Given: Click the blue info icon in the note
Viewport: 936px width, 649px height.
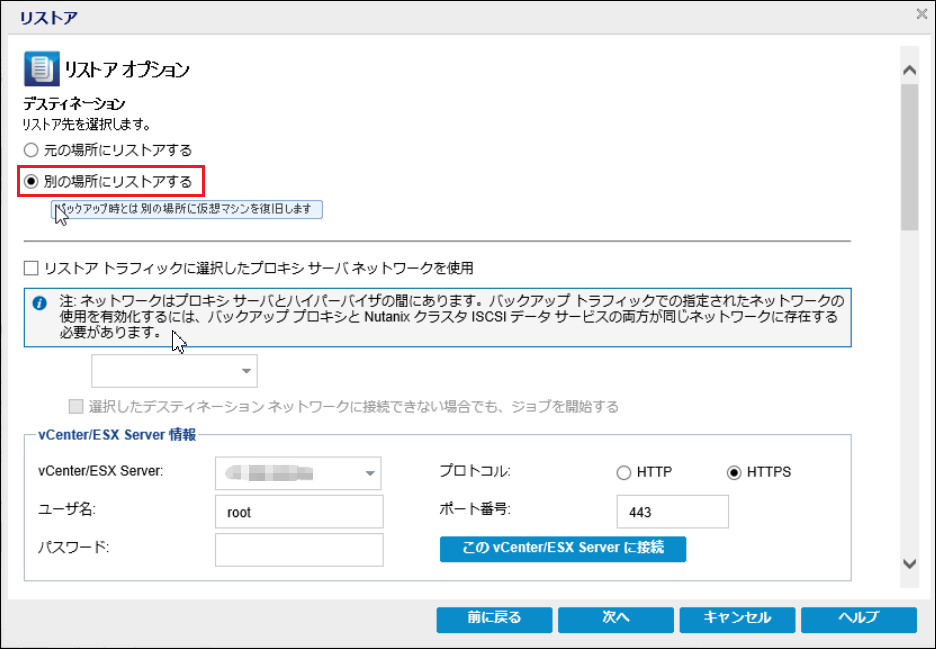Looking at the screenshot, I should [x=38, y=303].
